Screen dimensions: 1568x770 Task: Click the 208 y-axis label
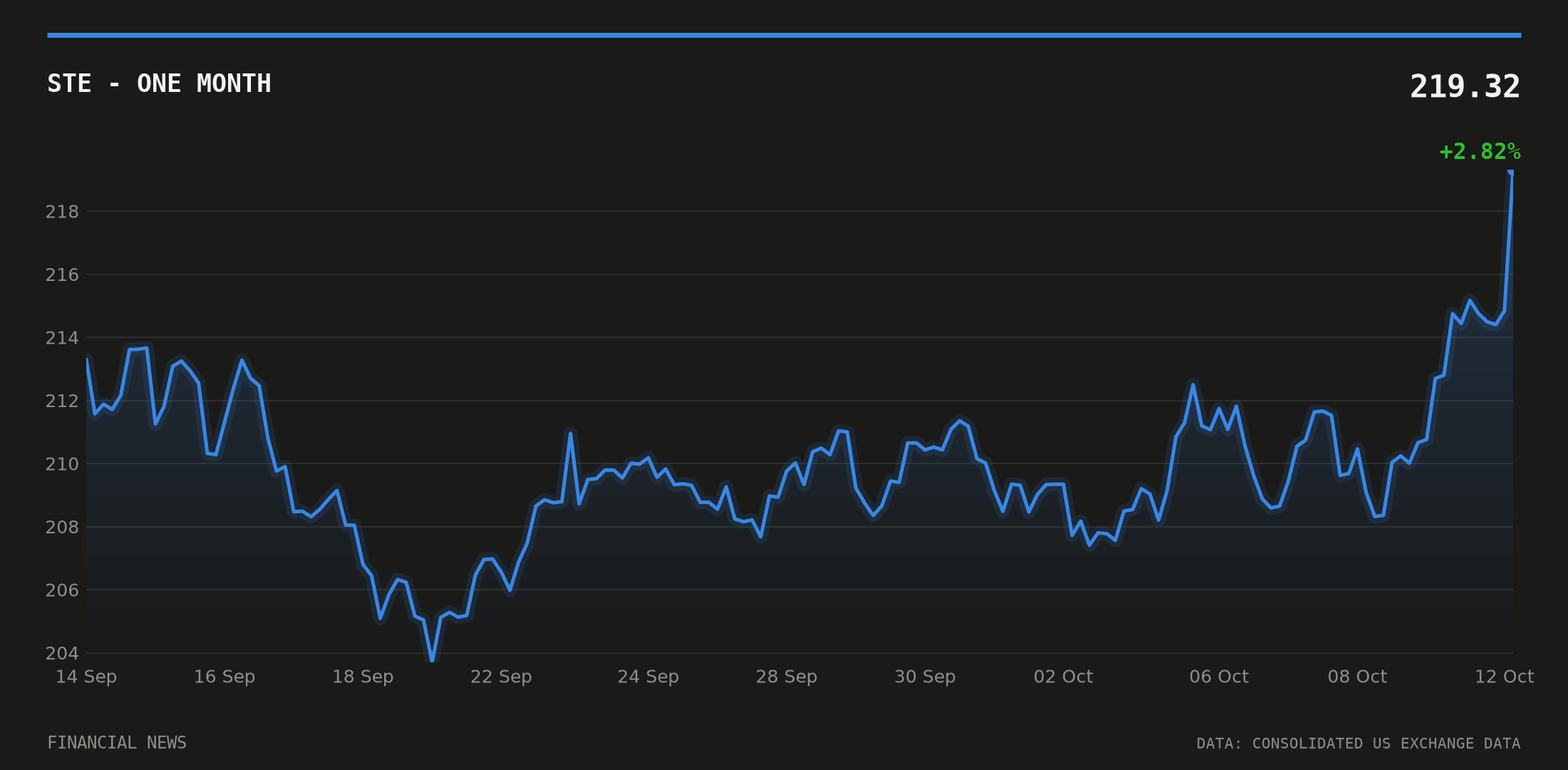(x=62, y=528)
